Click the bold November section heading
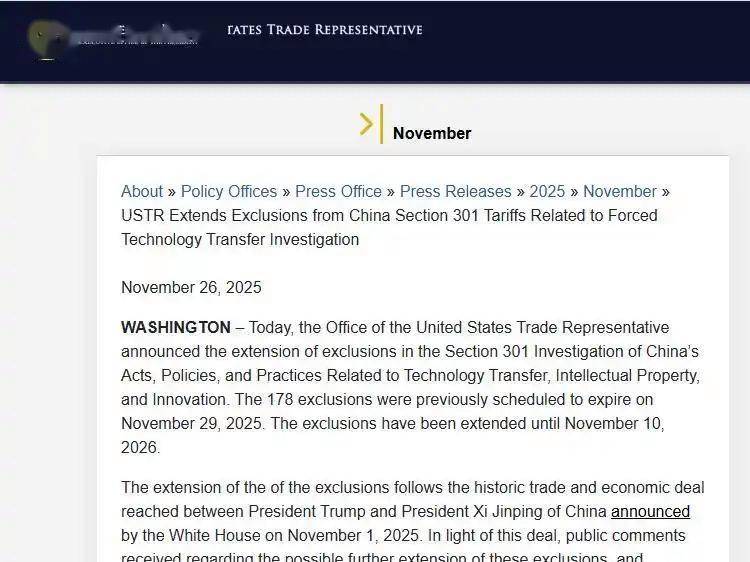This screenshot has height=562, width=750. click(x=432, y=133)
